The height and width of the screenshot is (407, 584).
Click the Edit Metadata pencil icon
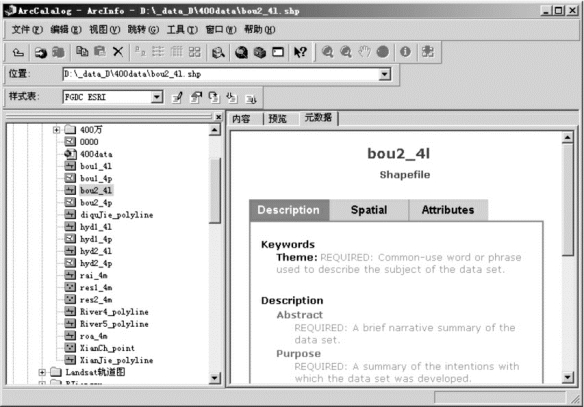point(177,98)
